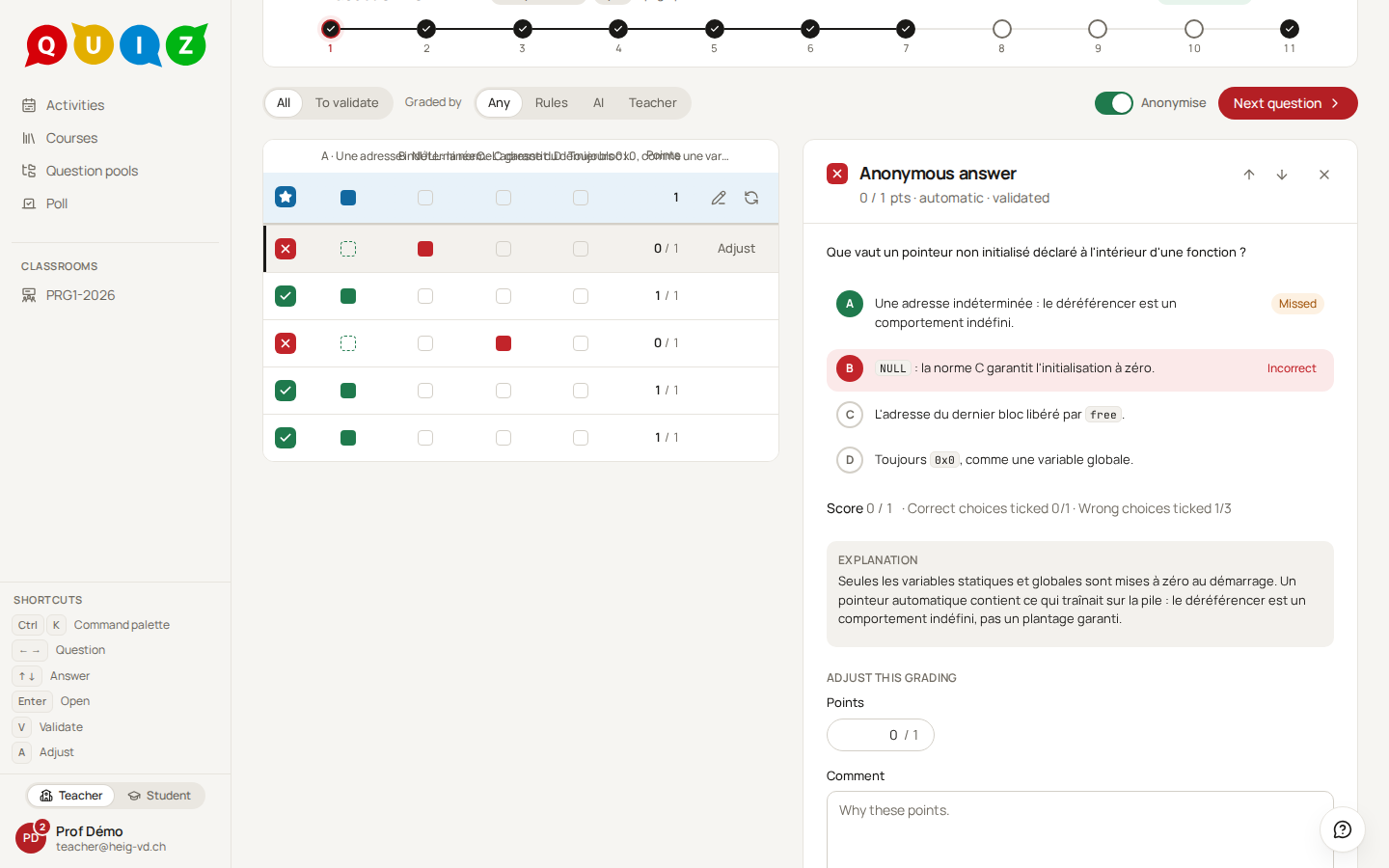Click the red incorrect status icon beside Anonymous answer
The width and height of the screenshot is (1389, 868).
[837, 174]
